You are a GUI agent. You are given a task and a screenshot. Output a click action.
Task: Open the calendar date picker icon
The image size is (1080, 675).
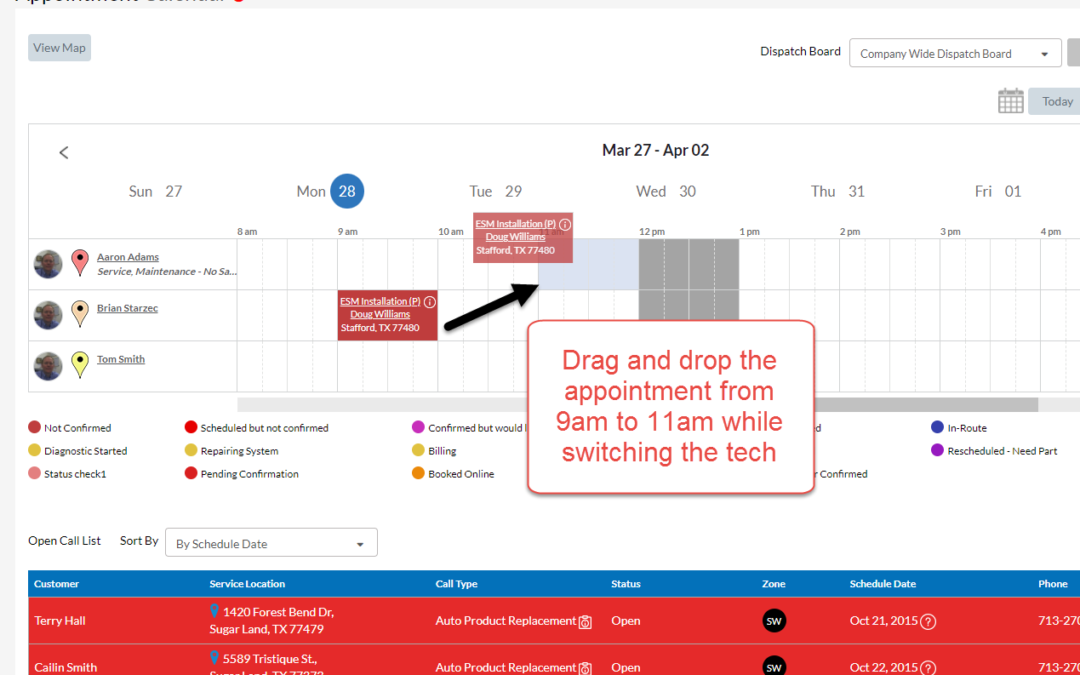tap(1010, 101)
